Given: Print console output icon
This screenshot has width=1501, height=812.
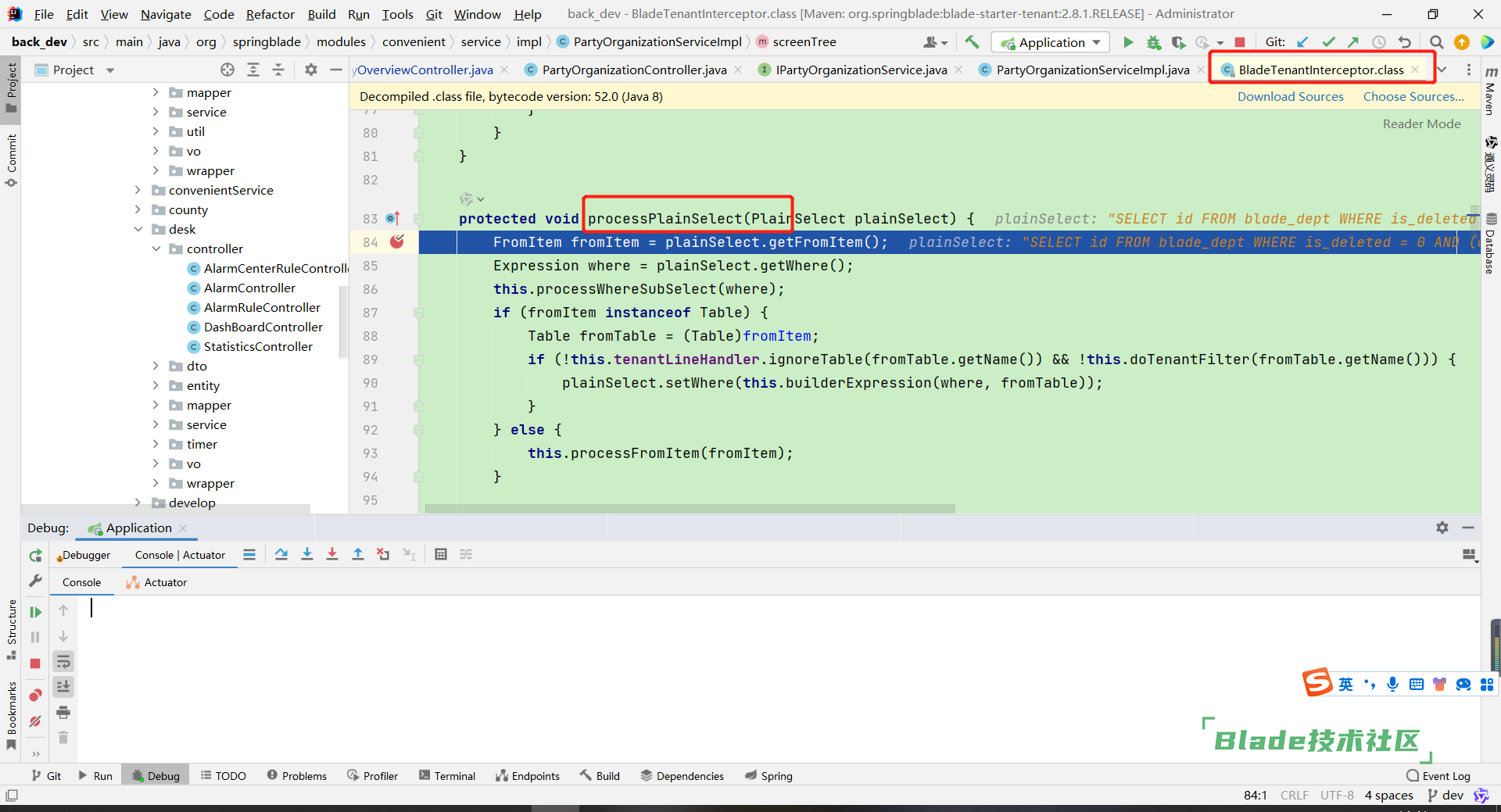Looking at the screenshot, I should [x=63, y=712].
